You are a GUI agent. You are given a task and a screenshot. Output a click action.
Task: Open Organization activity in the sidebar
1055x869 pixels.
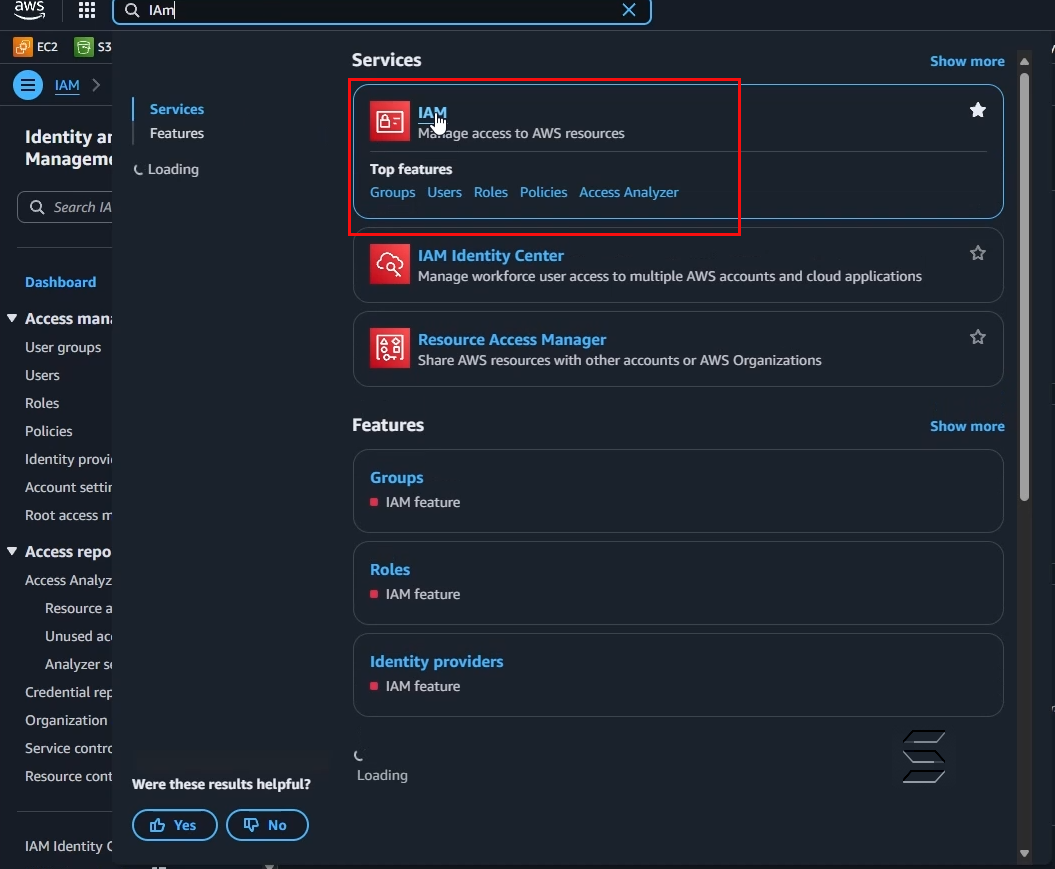click(x=66, y=720)
